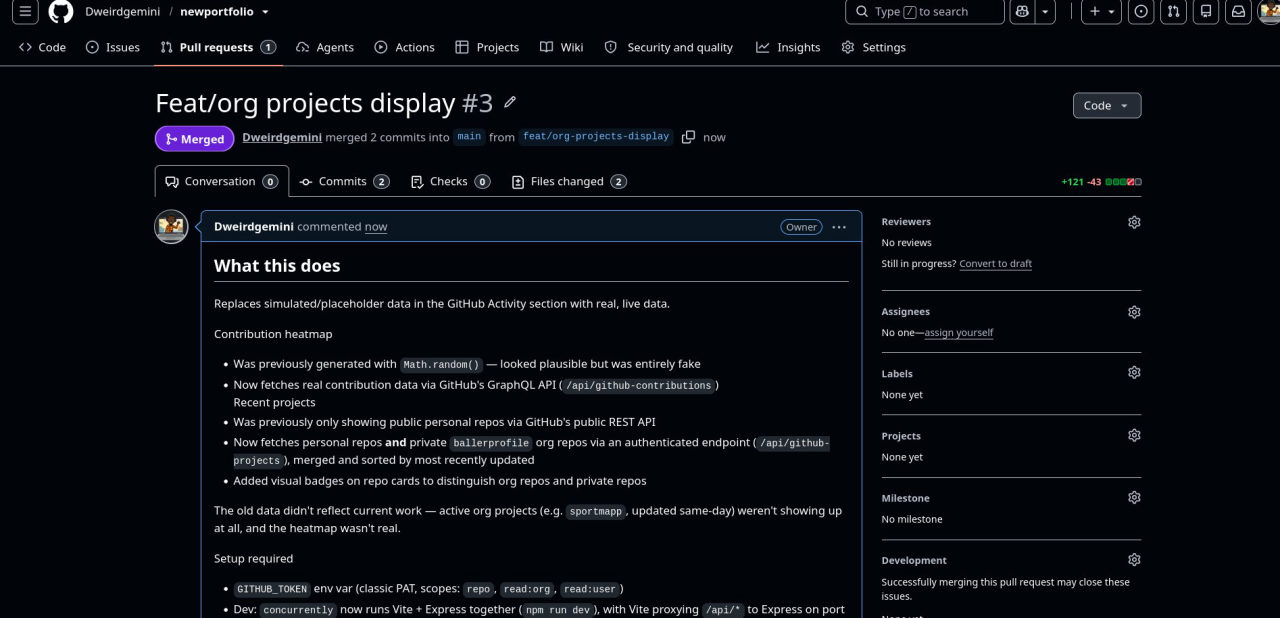Click the 'No milestone' text
This screenshot has height=618, width=1280.
(911, 519)
